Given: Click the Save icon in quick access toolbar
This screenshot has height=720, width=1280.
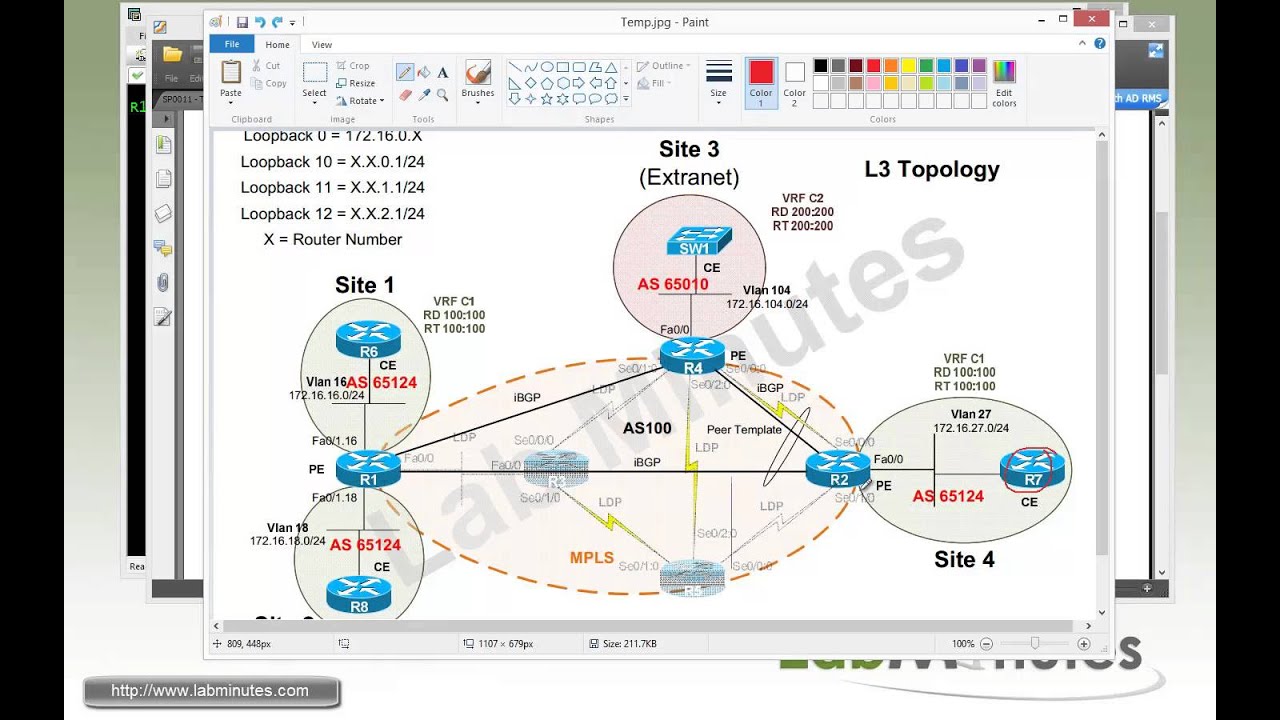Looking at the screenshot, I should click(x=242, y=22).
